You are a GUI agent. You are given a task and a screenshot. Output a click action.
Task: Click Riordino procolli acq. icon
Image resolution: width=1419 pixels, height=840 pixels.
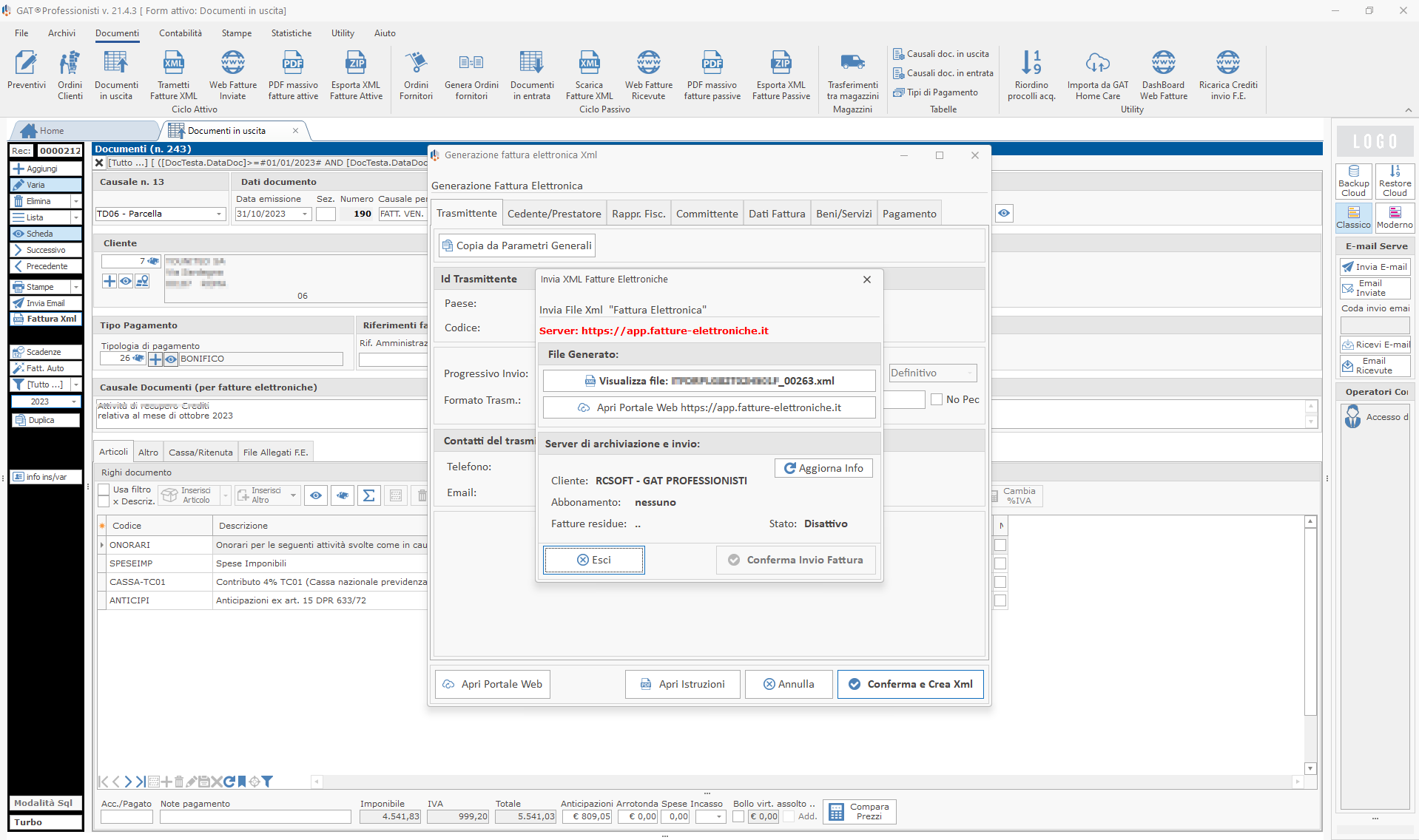1031,75
